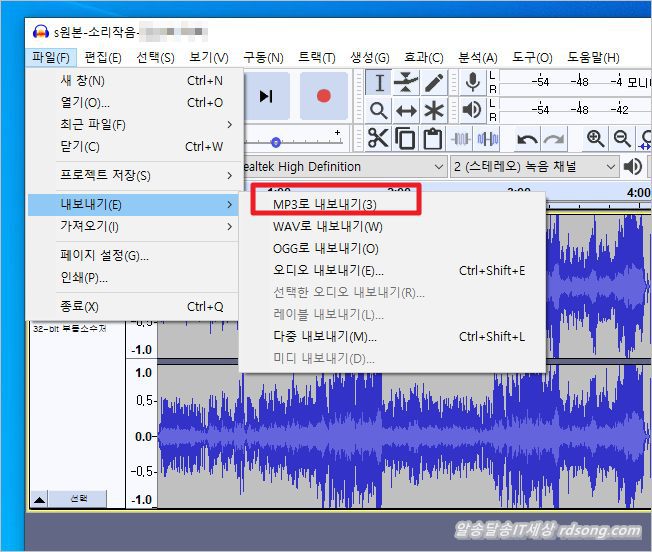Click the Trim audio icon

[460, 139]
